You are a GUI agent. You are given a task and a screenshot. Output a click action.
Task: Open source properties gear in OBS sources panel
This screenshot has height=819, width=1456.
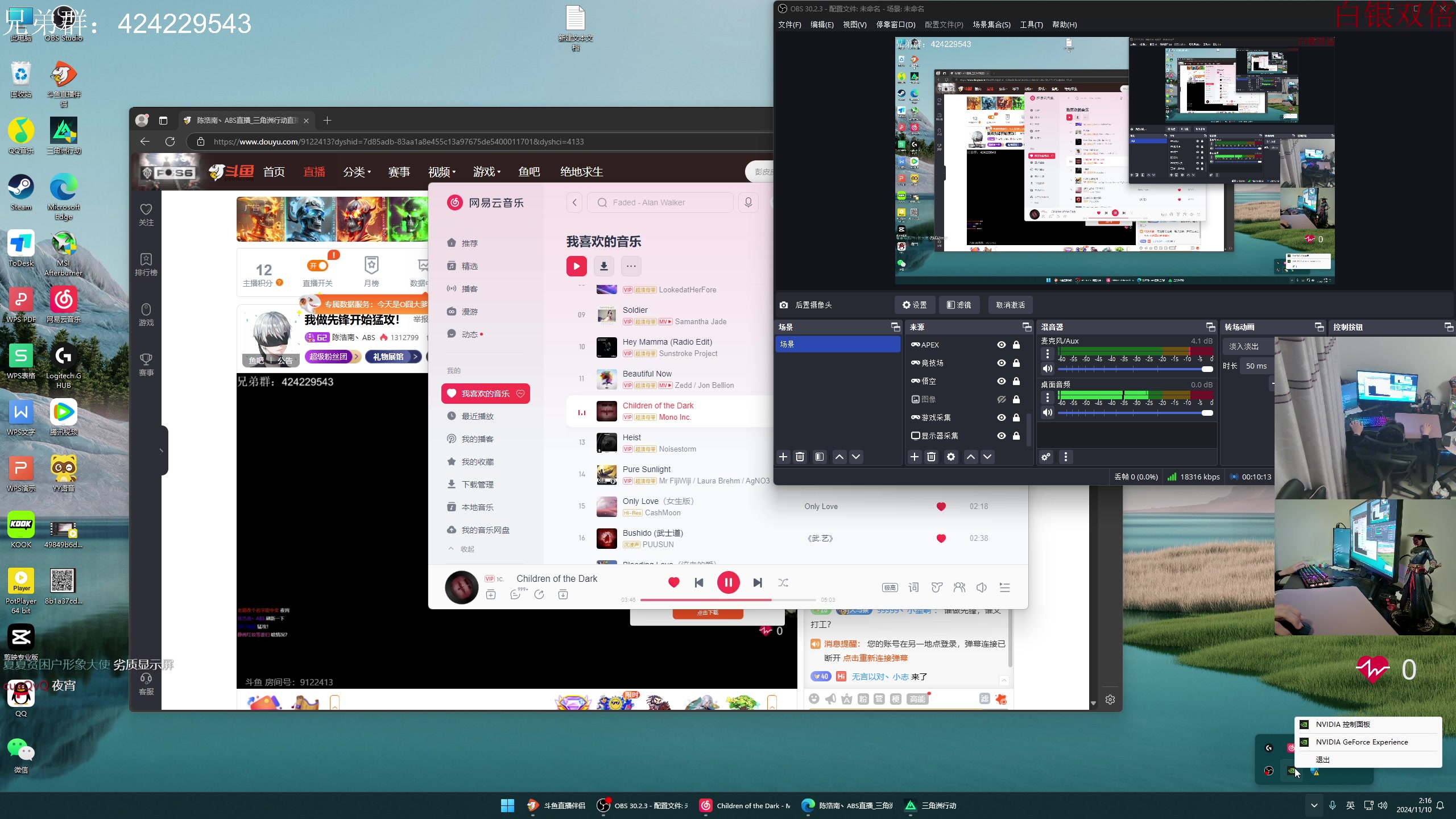(950, 457)
